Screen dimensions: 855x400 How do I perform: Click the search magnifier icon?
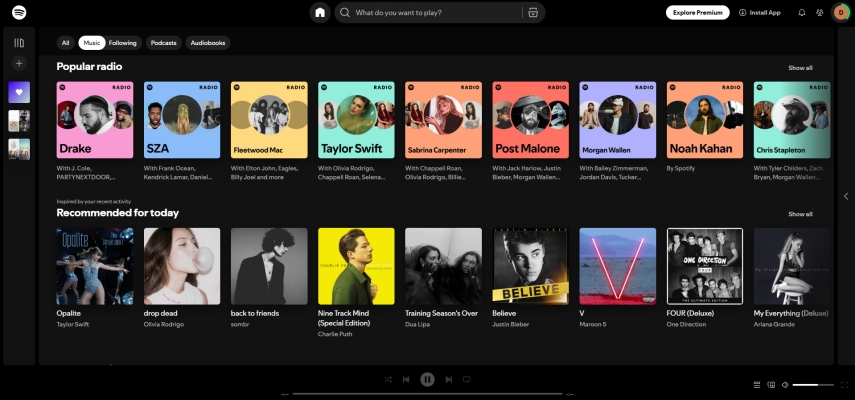pyautogui.click(x=345, y=13)
